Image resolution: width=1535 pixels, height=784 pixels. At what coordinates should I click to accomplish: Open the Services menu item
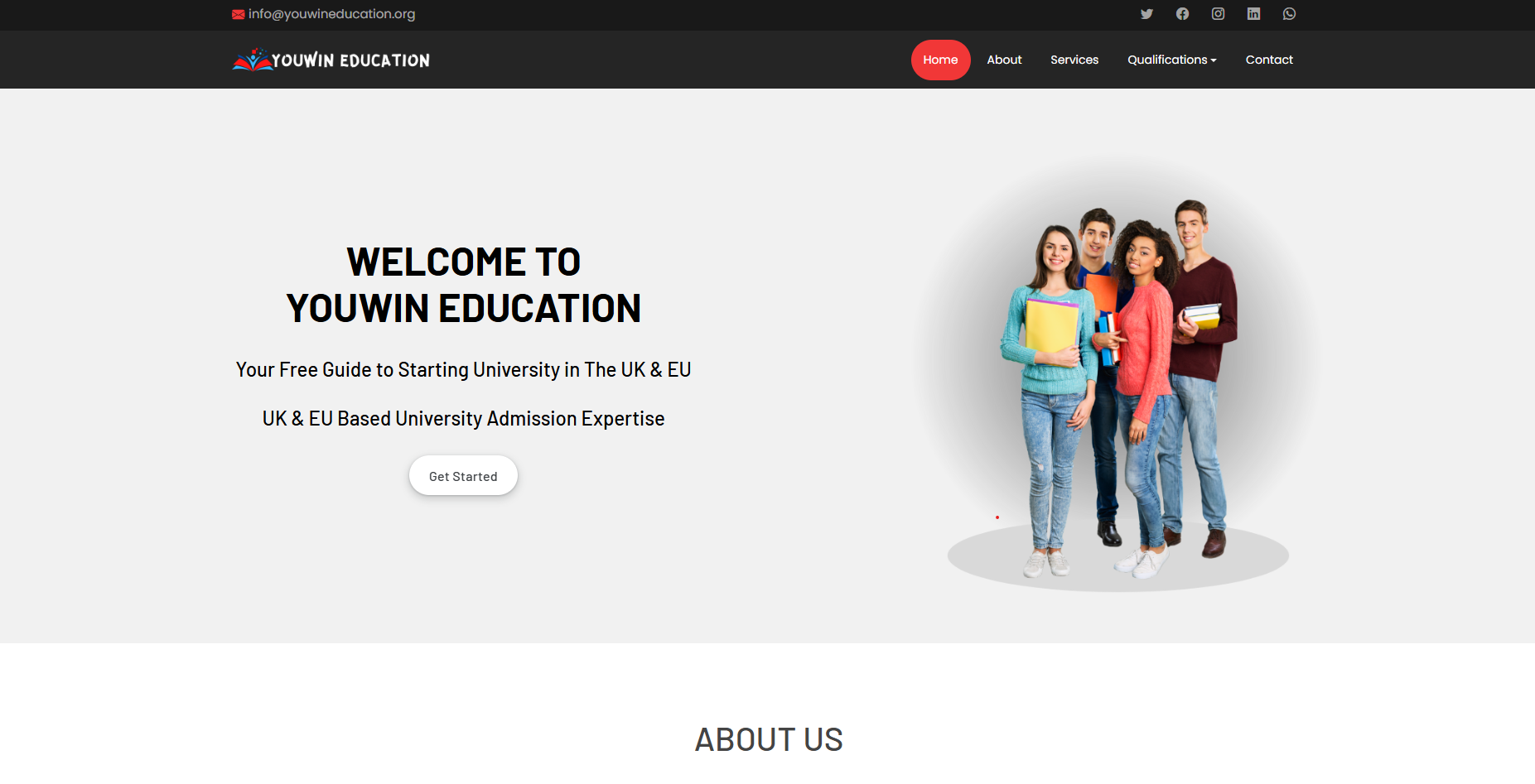coord(1074,60)
